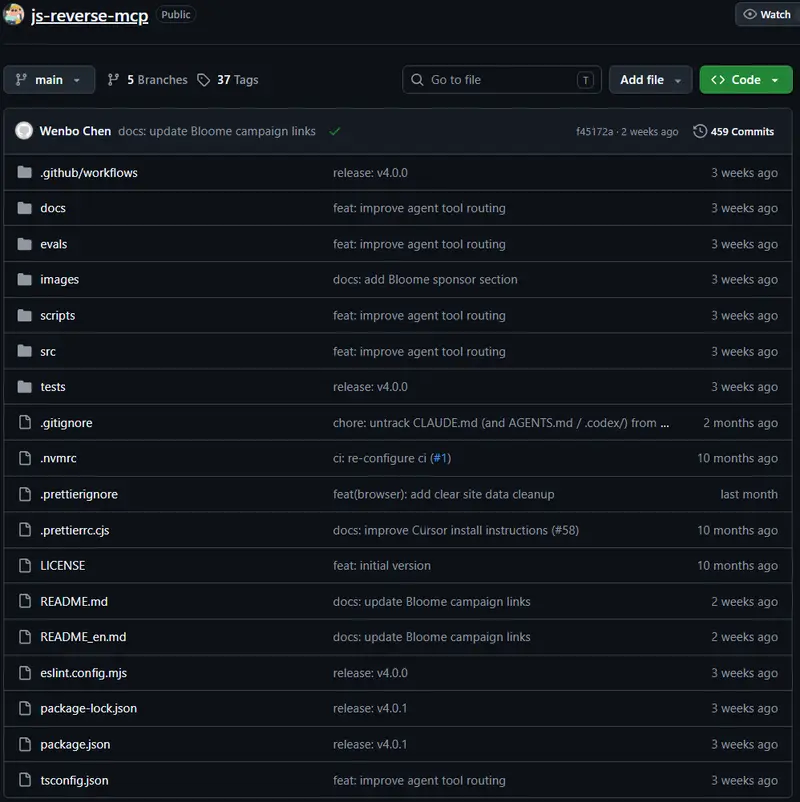Click the green commit status checkmark
Screen dimensions: 800x802
(x=335, y=131)
